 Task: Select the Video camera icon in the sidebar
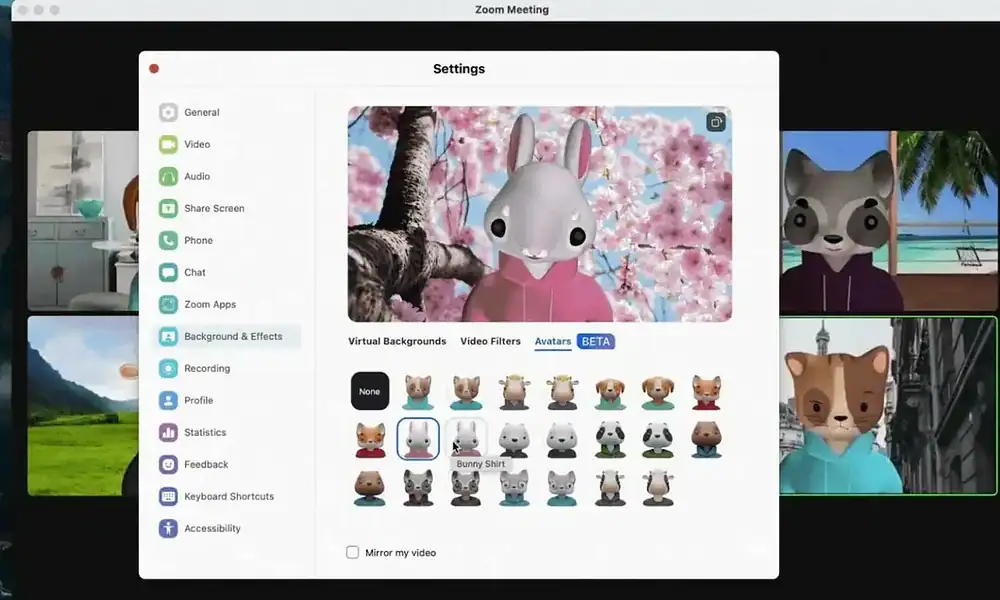point(168,144)
